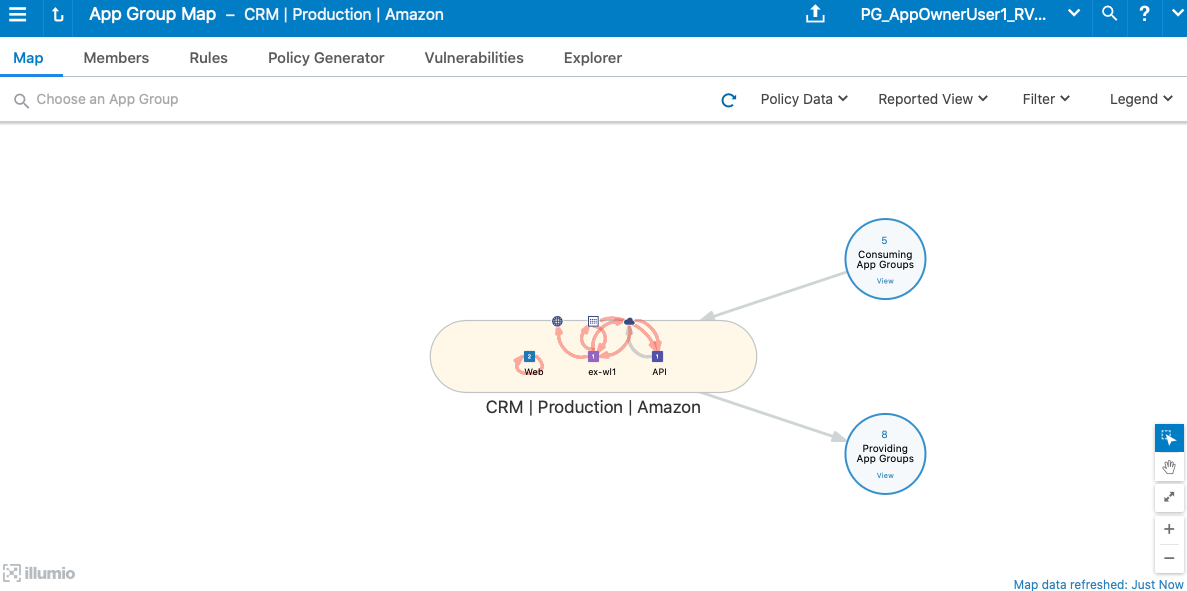Open the Vulnerabilities tab
The image size is (1187, 591).
(474, 58)
